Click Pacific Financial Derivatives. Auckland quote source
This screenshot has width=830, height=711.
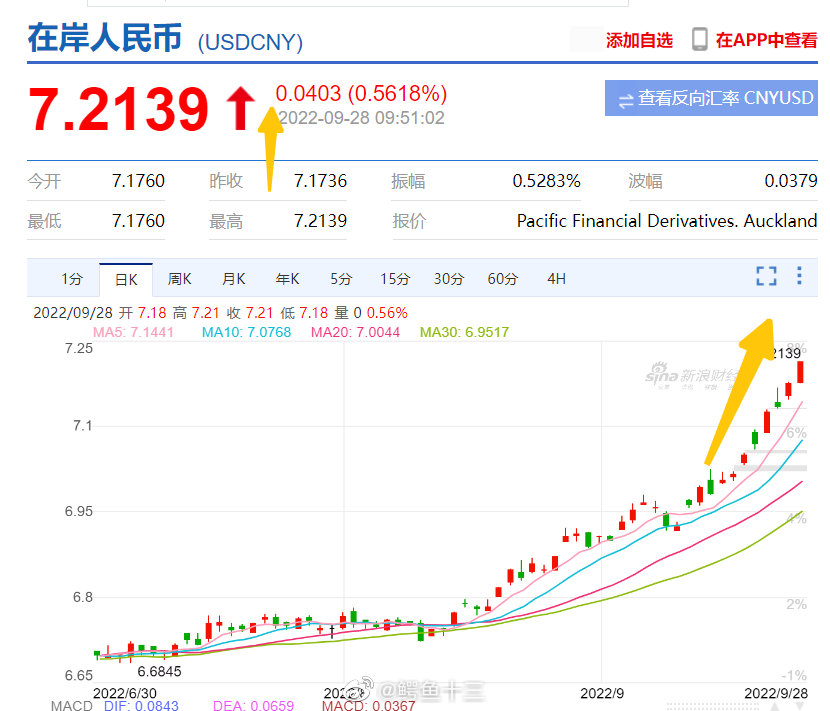click(667, 221)
